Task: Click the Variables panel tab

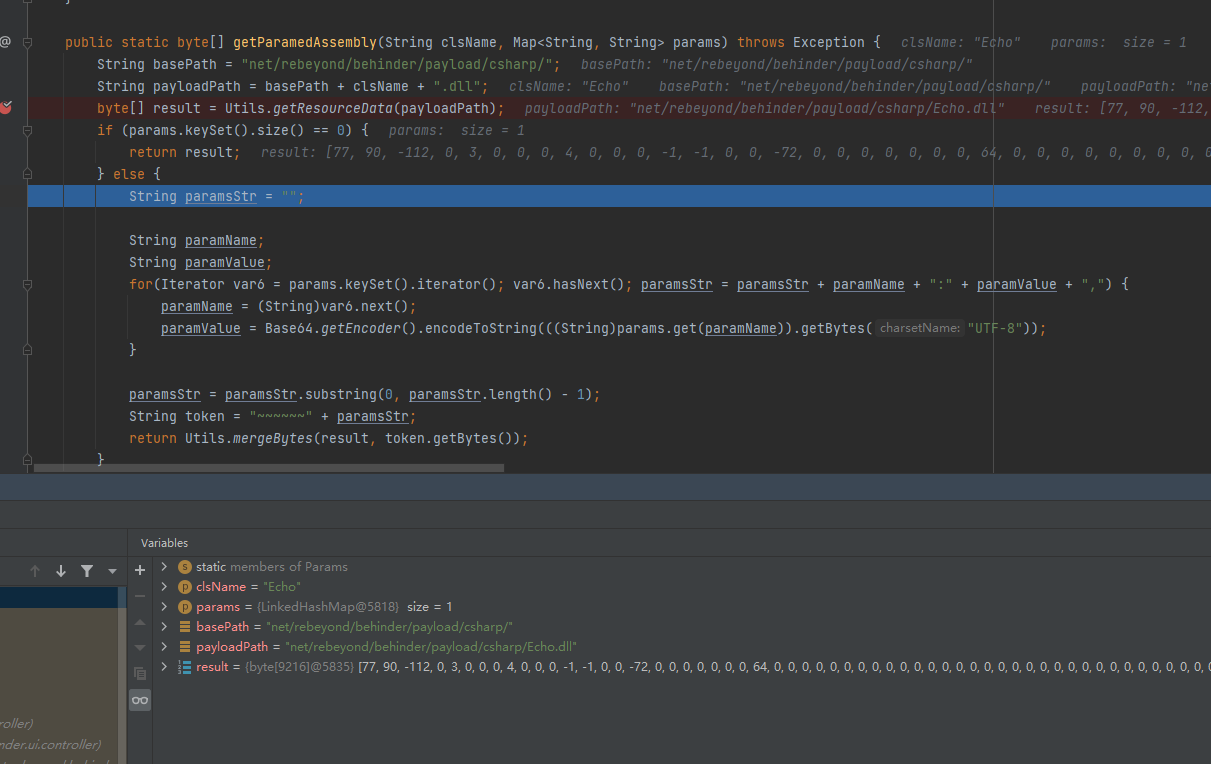Action: click(x=164, y=543)
